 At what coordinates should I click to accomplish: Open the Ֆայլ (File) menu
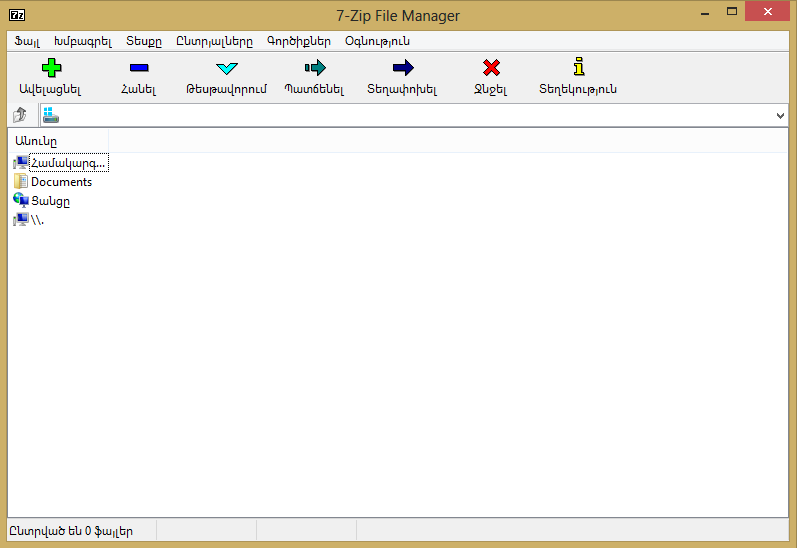tap(27, 41)
